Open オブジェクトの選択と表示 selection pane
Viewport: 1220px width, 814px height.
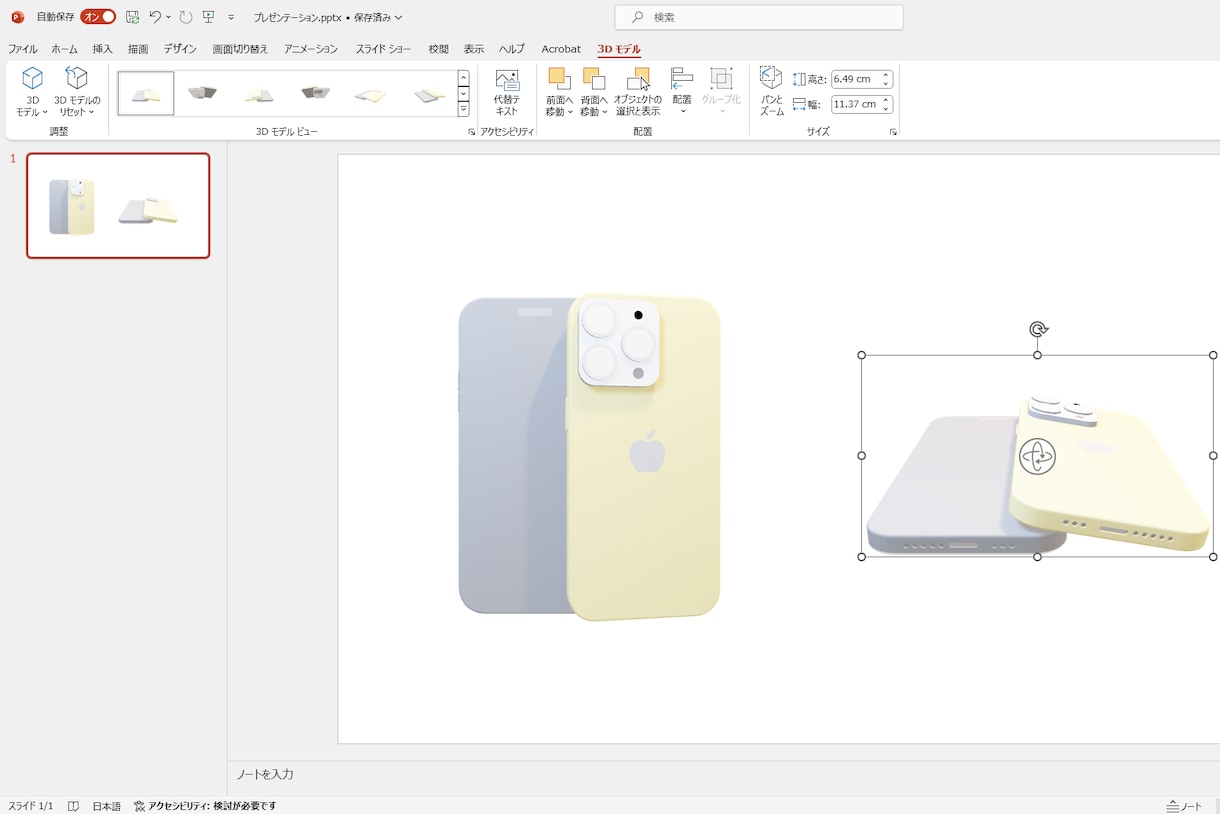(638, 92)
